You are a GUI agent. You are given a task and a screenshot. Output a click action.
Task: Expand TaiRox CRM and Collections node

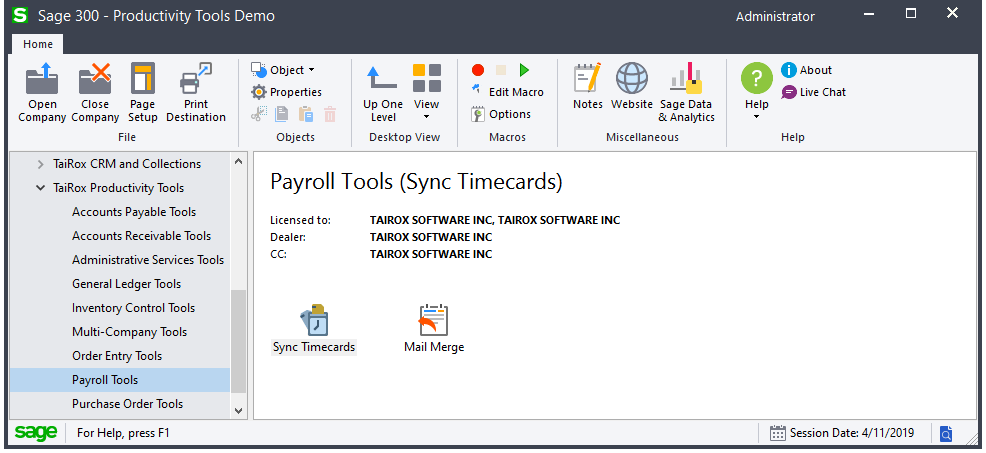point(40,164)
